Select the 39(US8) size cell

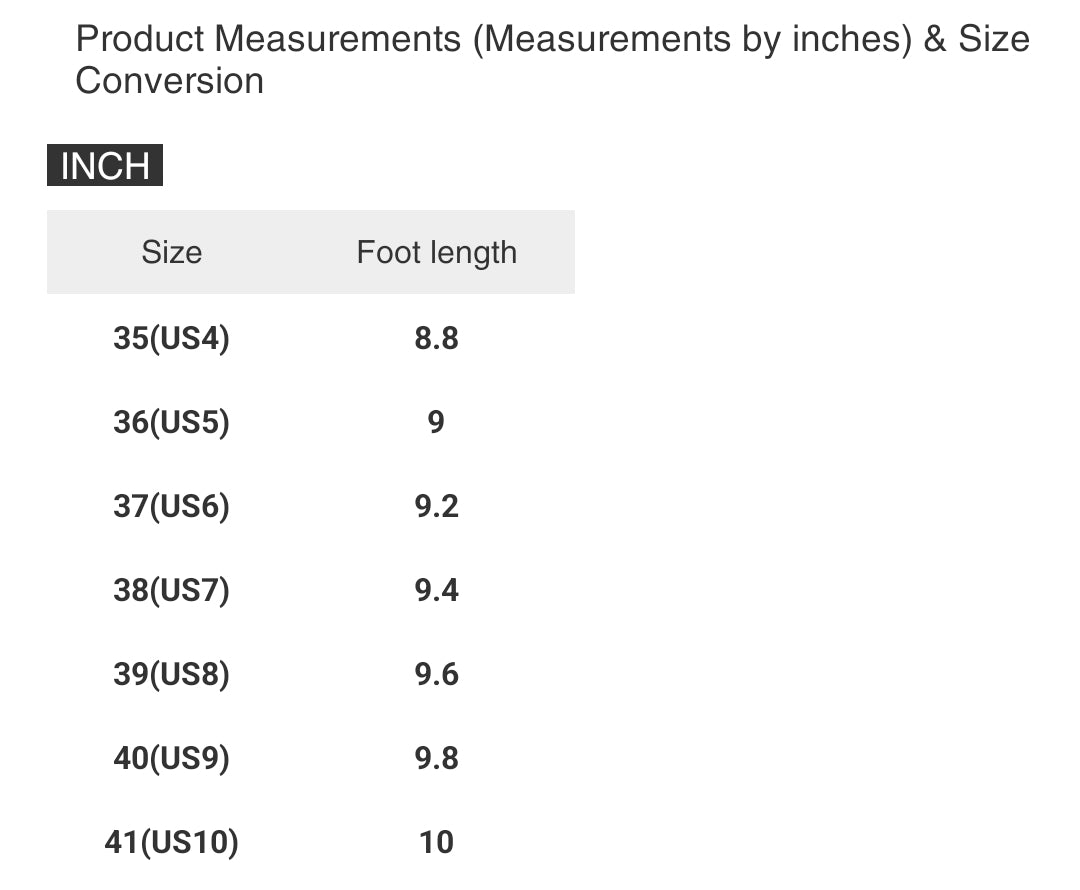[171, 675]
